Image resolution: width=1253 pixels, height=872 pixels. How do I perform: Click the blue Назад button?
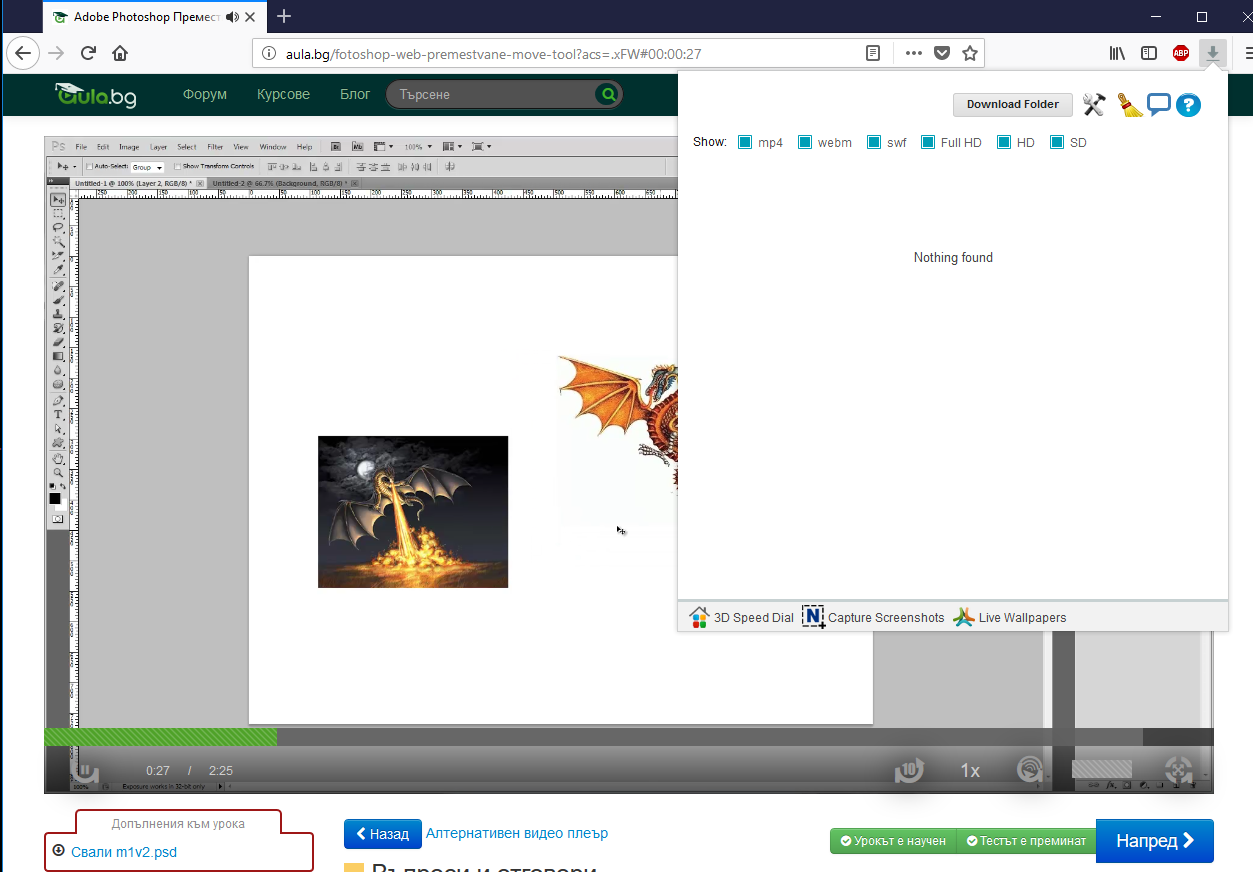[x=383, y=834]
